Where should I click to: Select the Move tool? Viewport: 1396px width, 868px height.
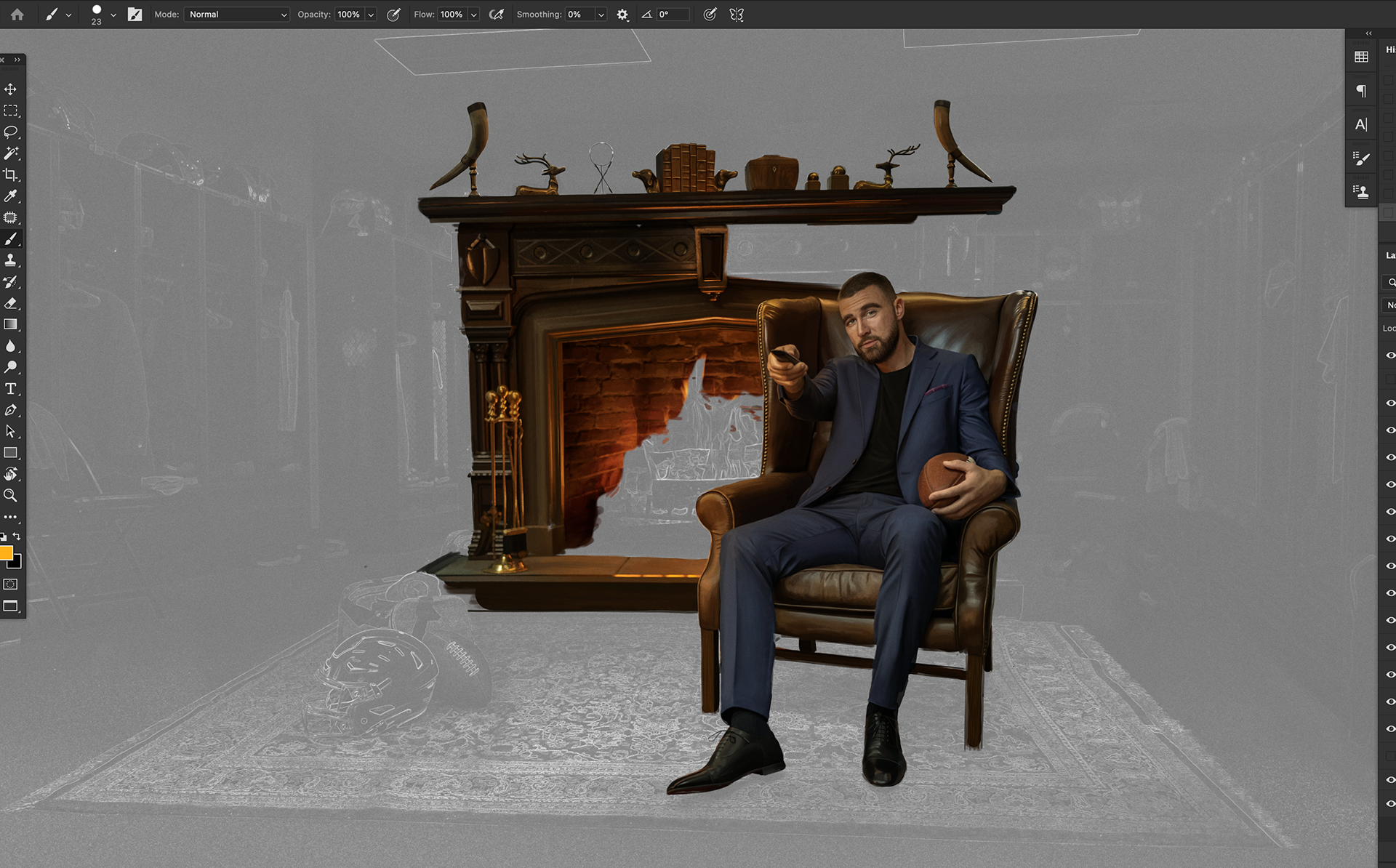click(10, 89)
